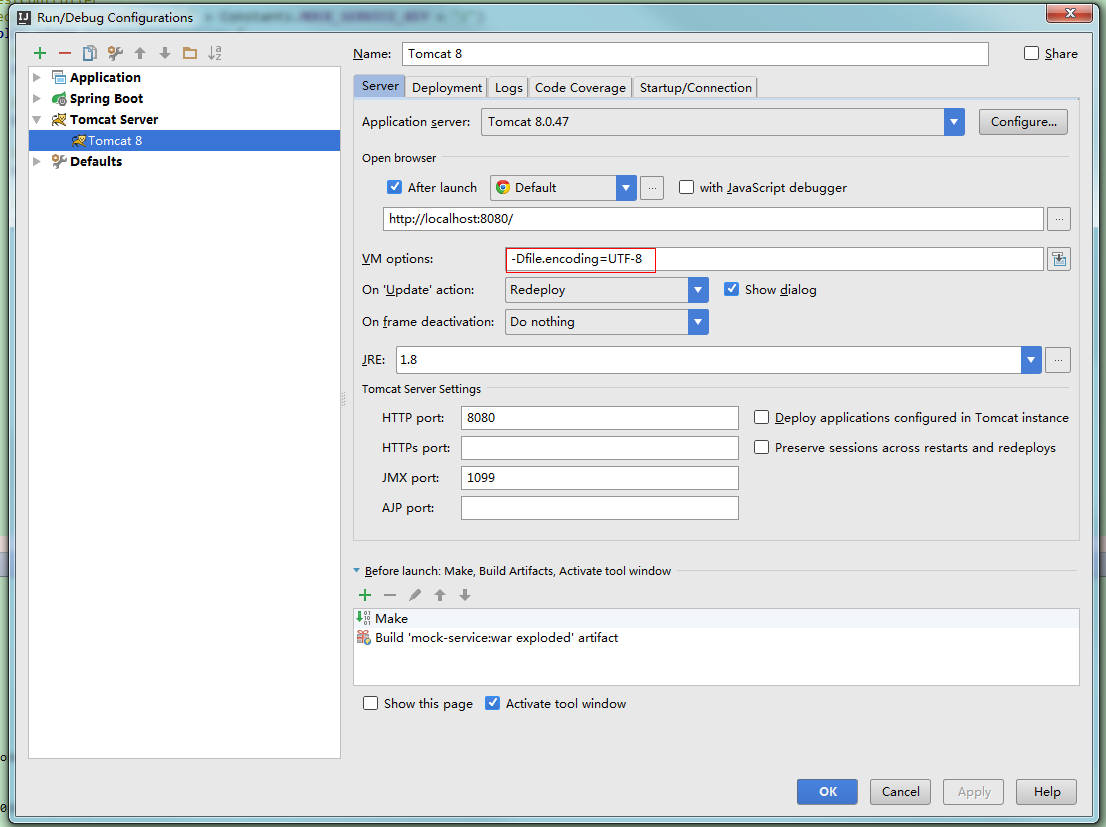Toggle the Share checkbox
This screenshot has height=827, width=1106.
pos(1031,54)
